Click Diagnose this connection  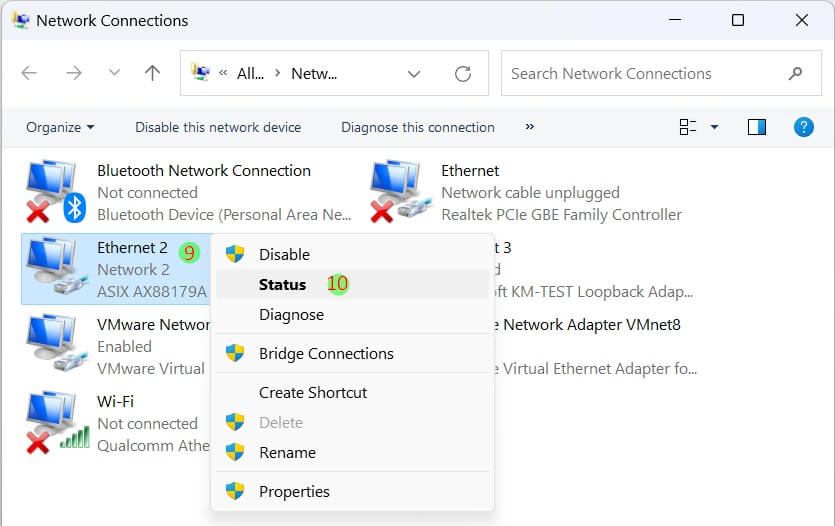[418, 127]
